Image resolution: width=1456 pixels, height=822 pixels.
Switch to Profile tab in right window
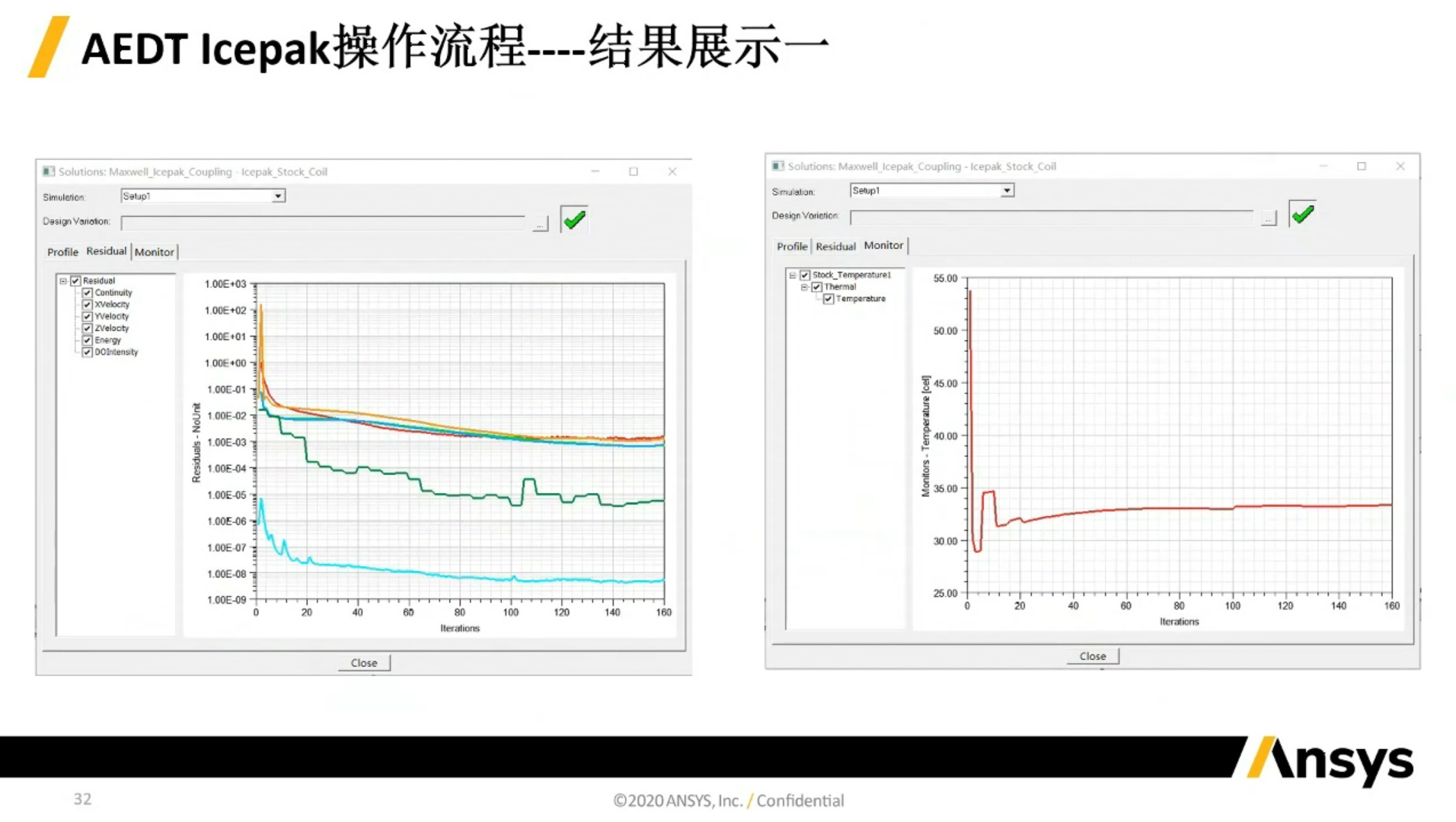792,247
